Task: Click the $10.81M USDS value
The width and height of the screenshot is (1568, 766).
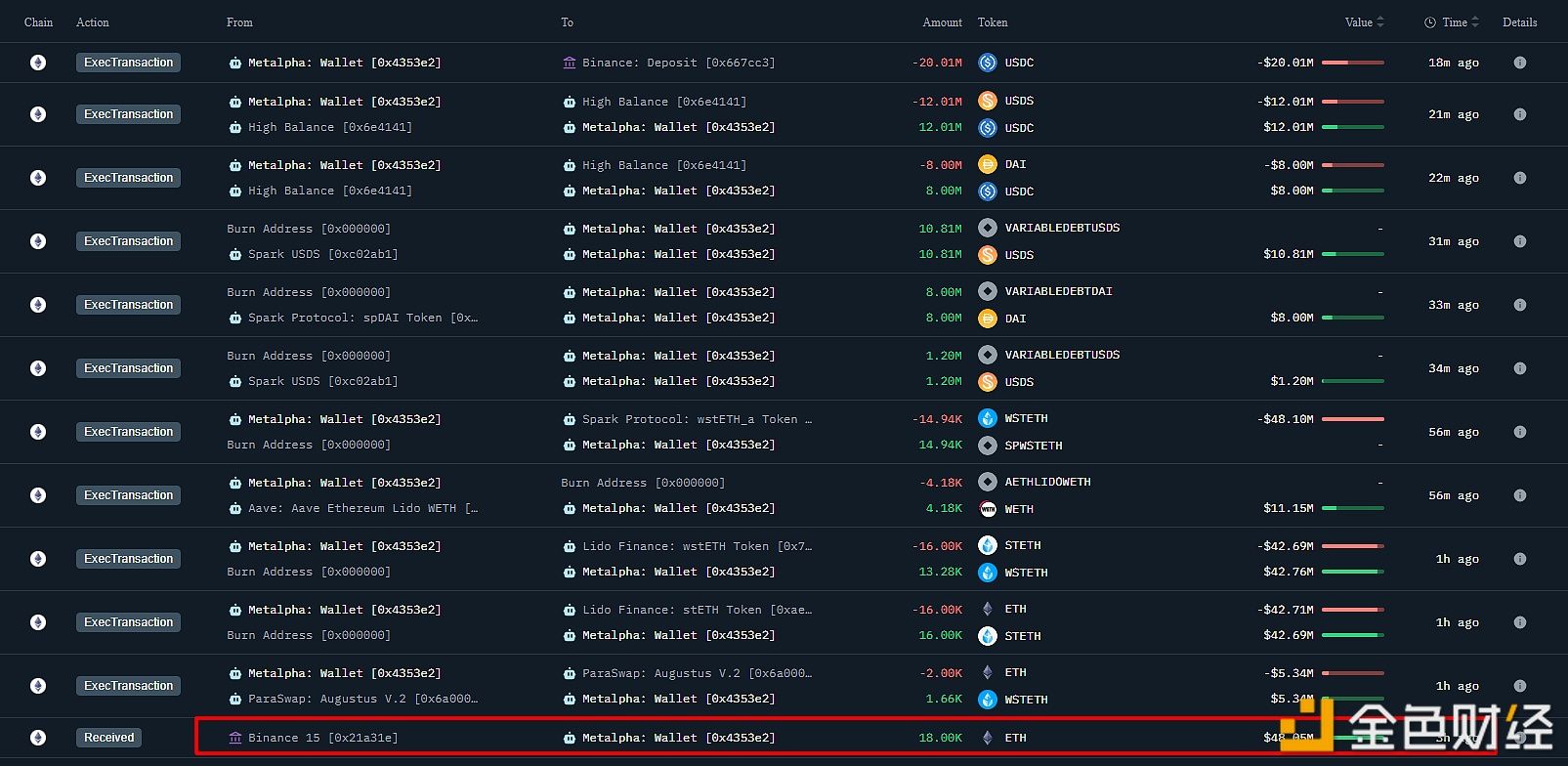Action: [1289, 254]
